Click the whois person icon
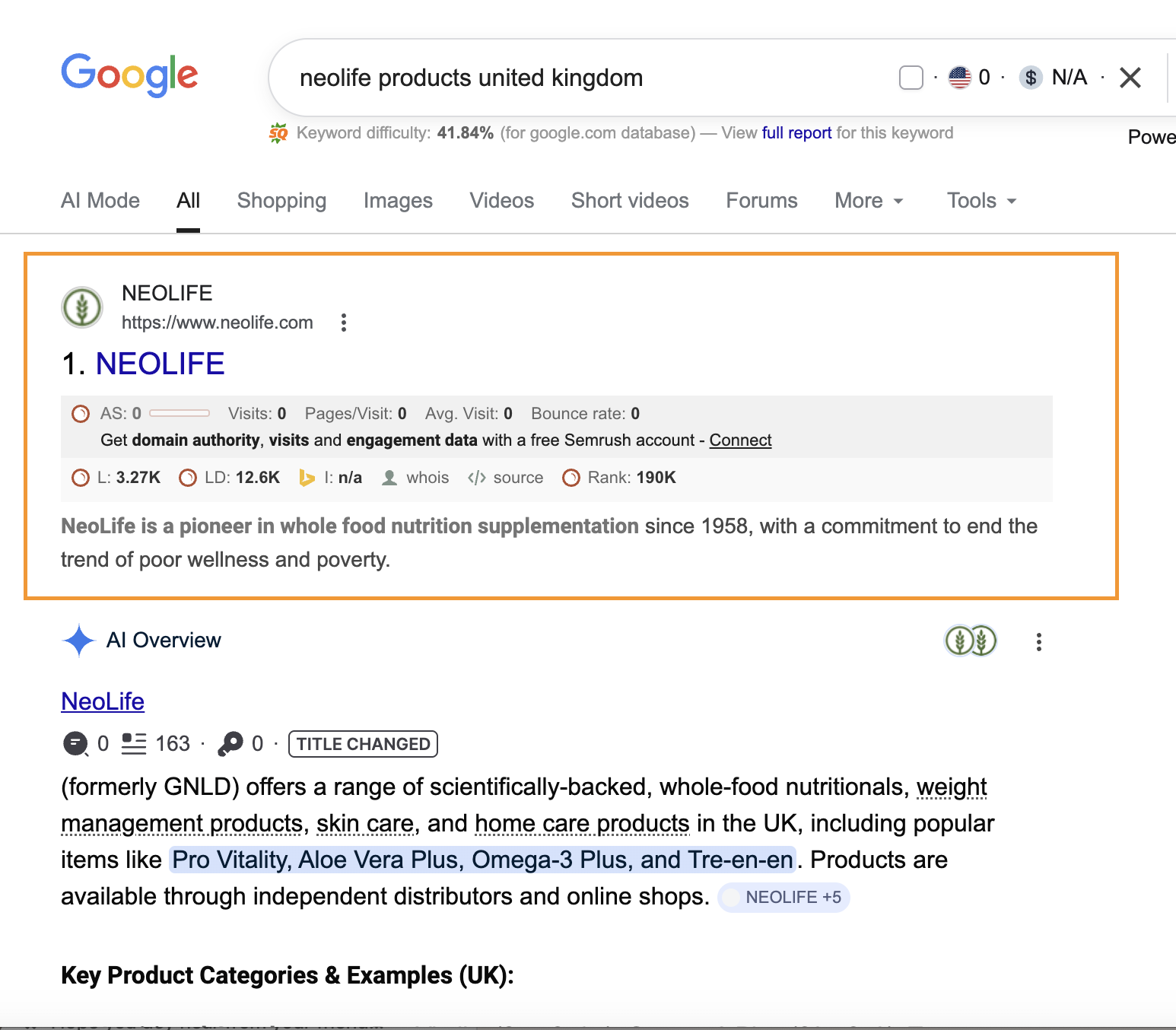Viewport: 1176px width, 1030px height. (389, 478)
